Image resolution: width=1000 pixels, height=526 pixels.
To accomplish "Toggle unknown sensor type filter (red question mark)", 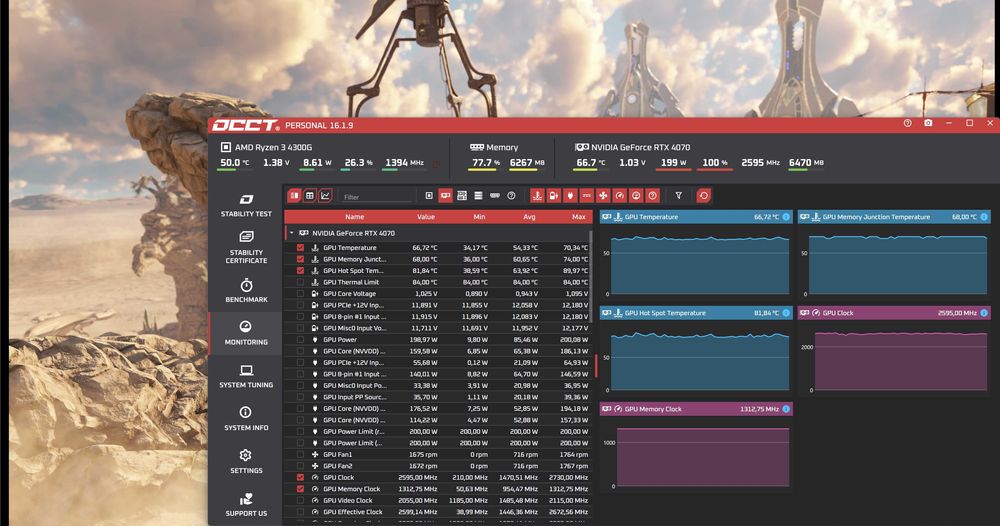I will coord(652,196).
